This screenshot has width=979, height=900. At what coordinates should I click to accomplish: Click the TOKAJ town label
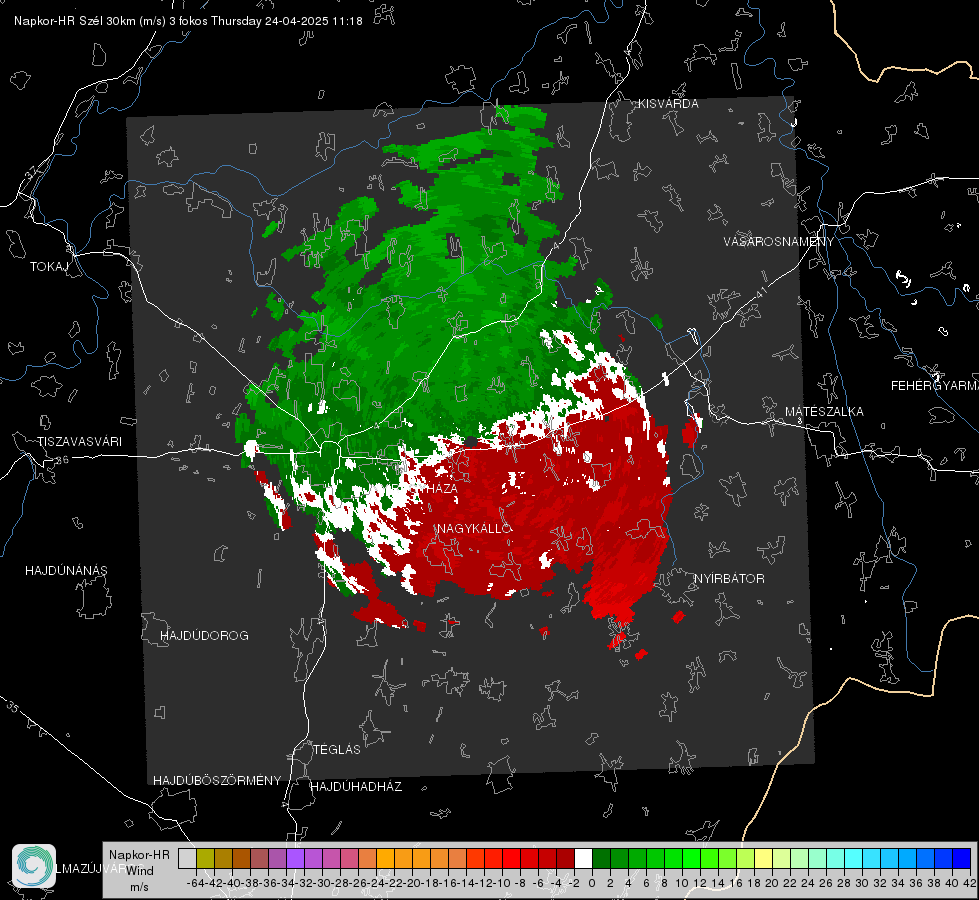coord(49,267)
